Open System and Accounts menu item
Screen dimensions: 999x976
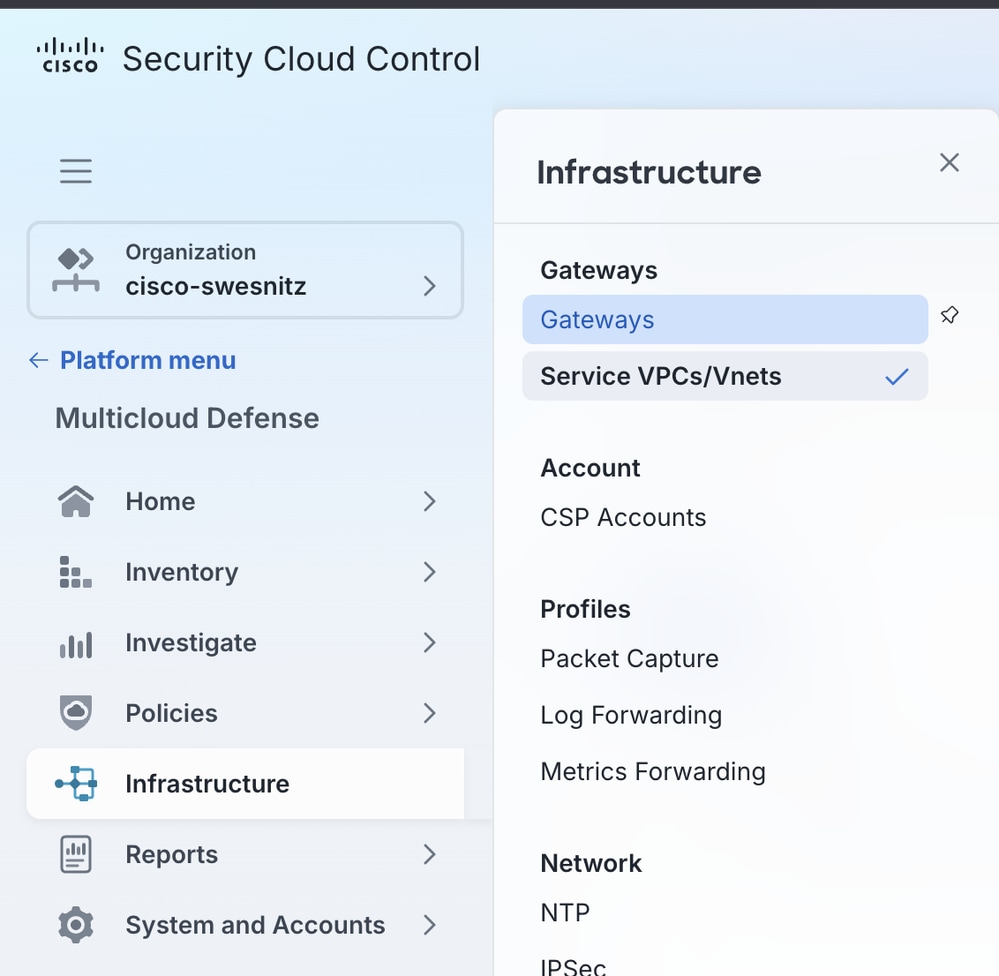point(245,924)
